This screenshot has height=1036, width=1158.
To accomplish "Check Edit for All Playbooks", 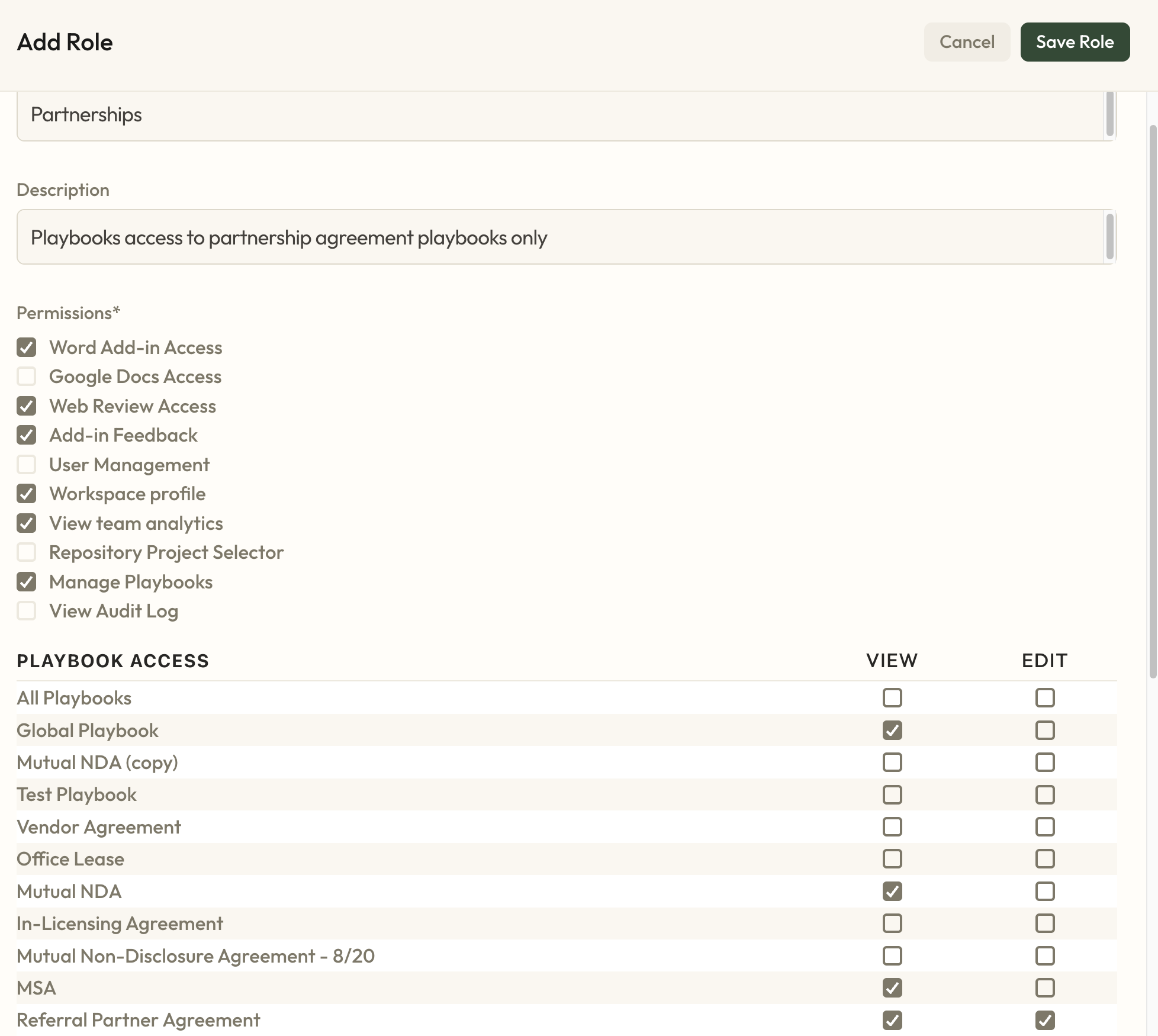I will coord(1044,698).
